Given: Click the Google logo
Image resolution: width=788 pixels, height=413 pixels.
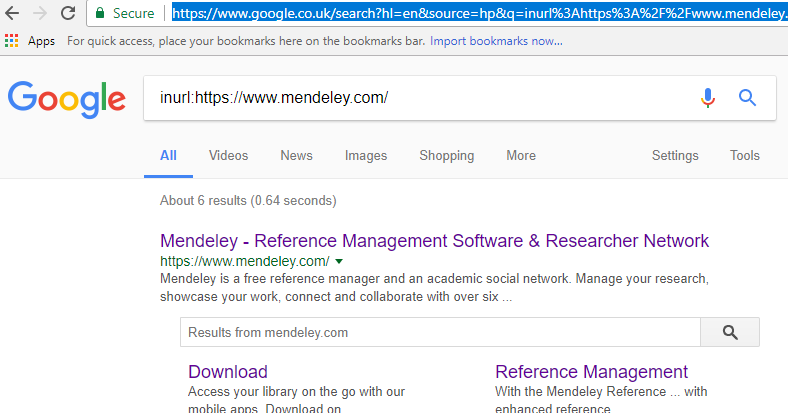Looking at the screenshot, I should tap(66, 98).
